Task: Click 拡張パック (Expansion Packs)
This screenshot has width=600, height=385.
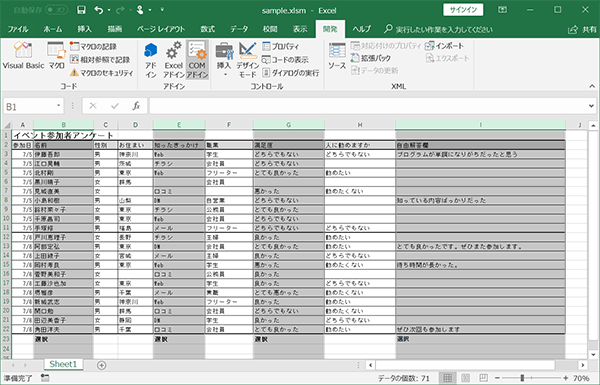Action: pyautogui.click(x=371, y=58)
